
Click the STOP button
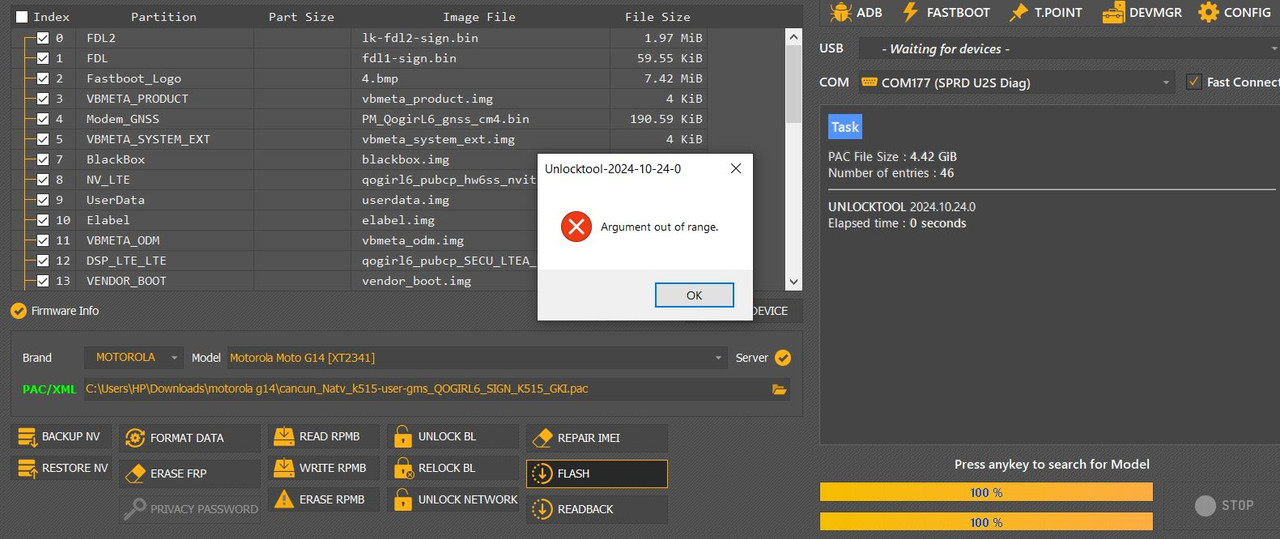coord(1224,506)
